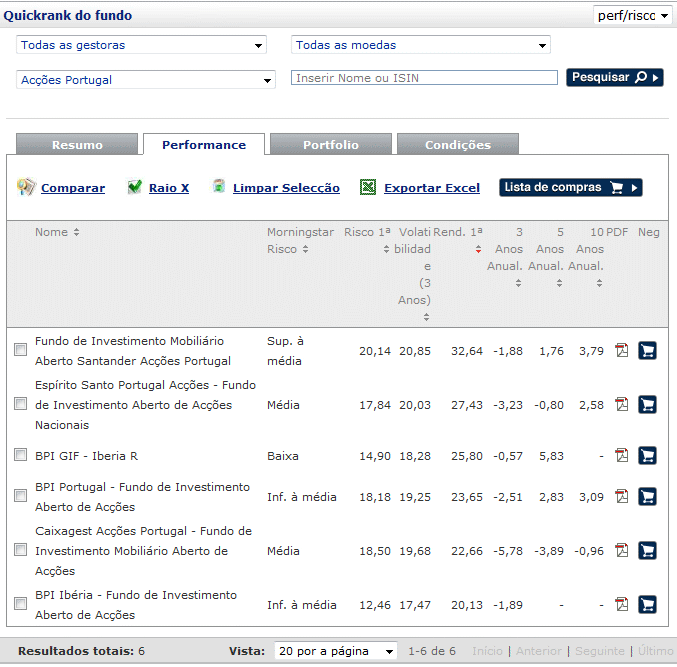
Task: Add BPI Ibéria fund to shopping cart
Action: [647, 604]
